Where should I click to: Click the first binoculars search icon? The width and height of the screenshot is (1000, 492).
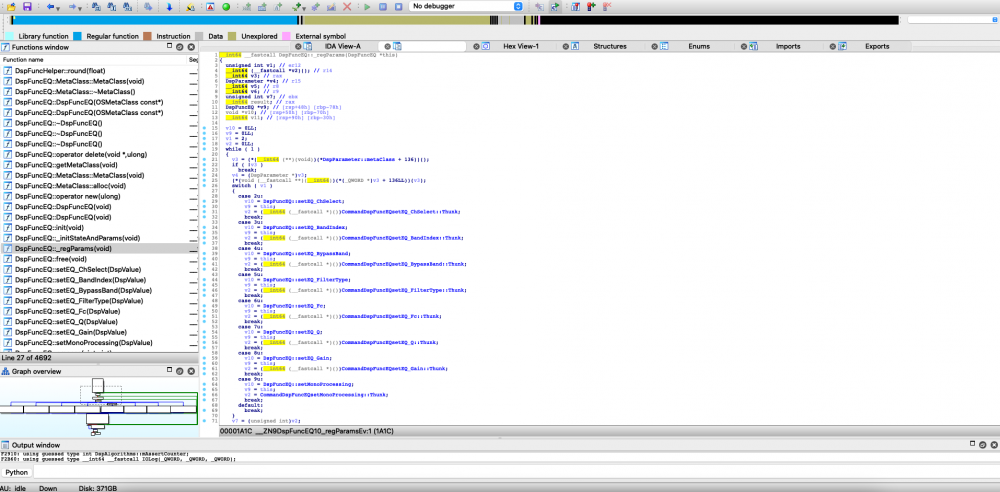coord(96,6)
